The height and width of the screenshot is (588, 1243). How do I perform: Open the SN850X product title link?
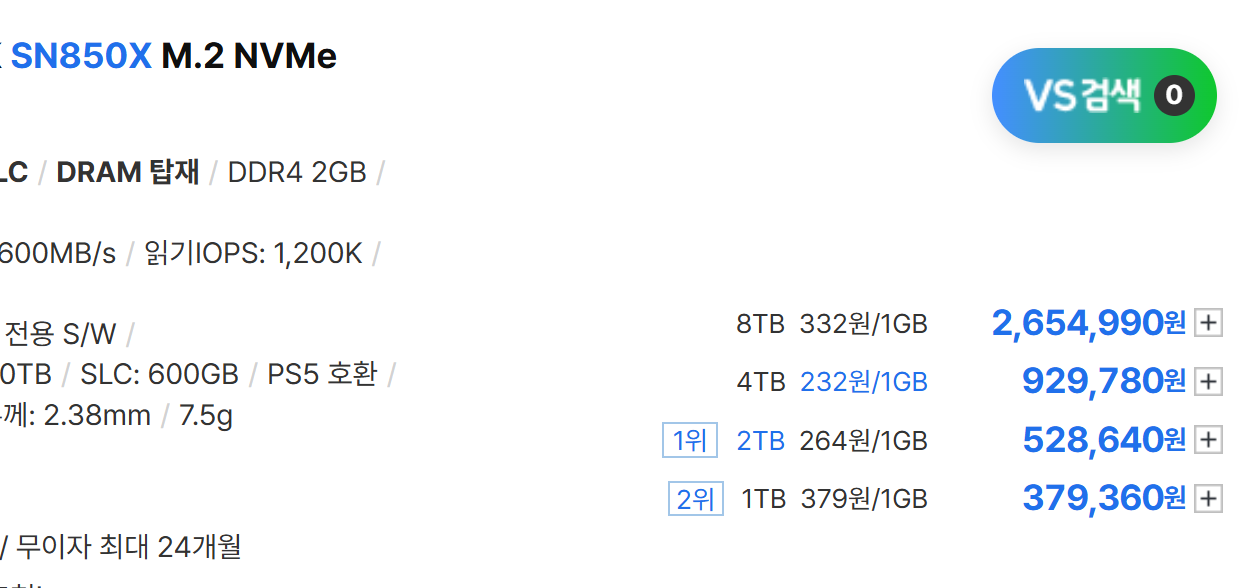[x=81, y=56]
